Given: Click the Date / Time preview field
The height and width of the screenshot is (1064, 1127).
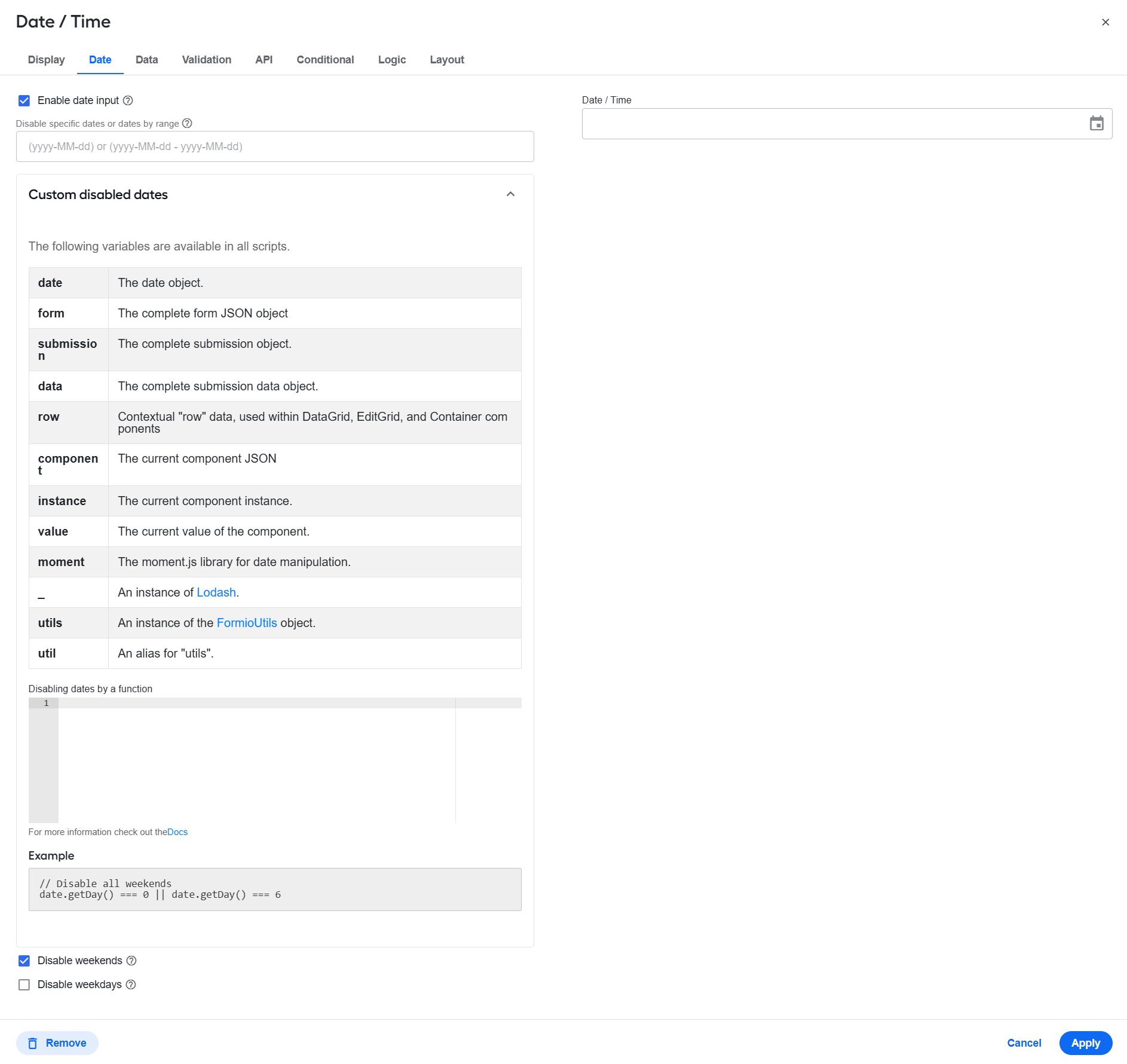Looking at the screenshot, I should pos(847,124).
